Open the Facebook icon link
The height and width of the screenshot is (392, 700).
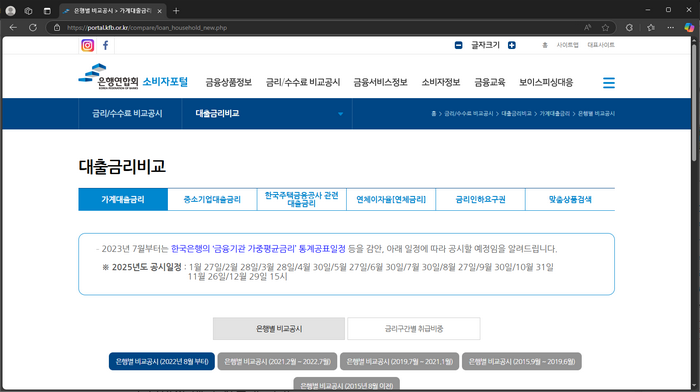coord(105,45)
